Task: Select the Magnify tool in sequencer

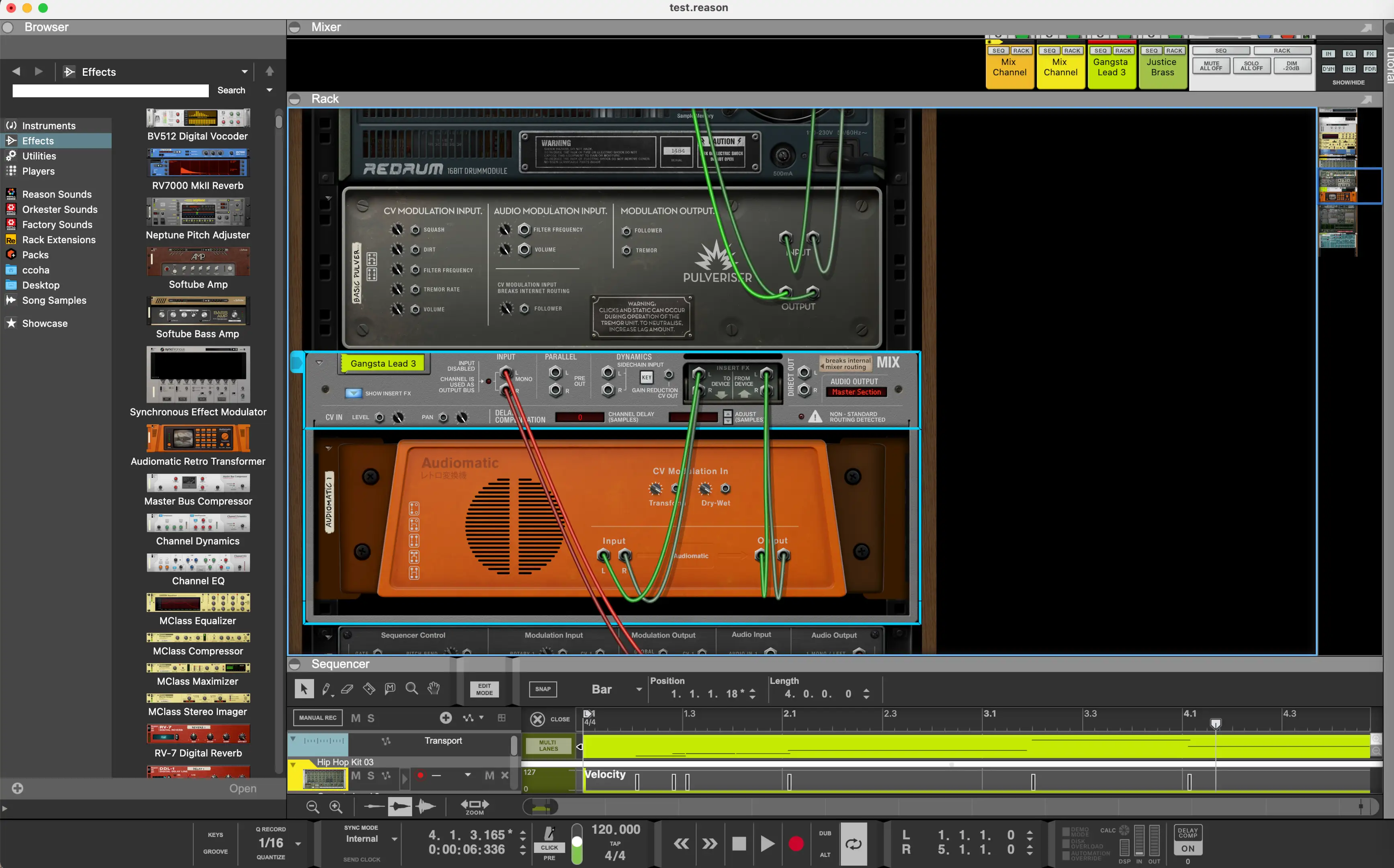Action: coord(411,688)
